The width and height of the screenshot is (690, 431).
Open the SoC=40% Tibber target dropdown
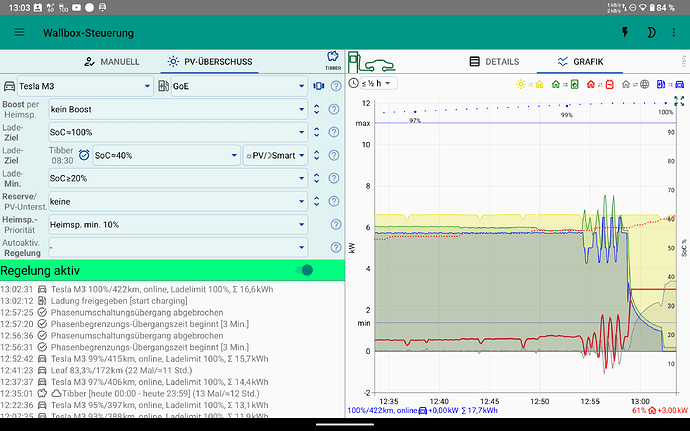(x=166, y=155)
